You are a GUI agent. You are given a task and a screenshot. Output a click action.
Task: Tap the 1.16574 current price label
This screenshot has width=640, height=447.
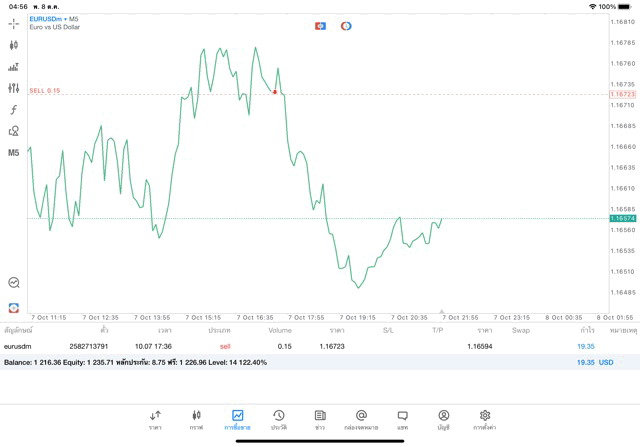click(623, 218)
